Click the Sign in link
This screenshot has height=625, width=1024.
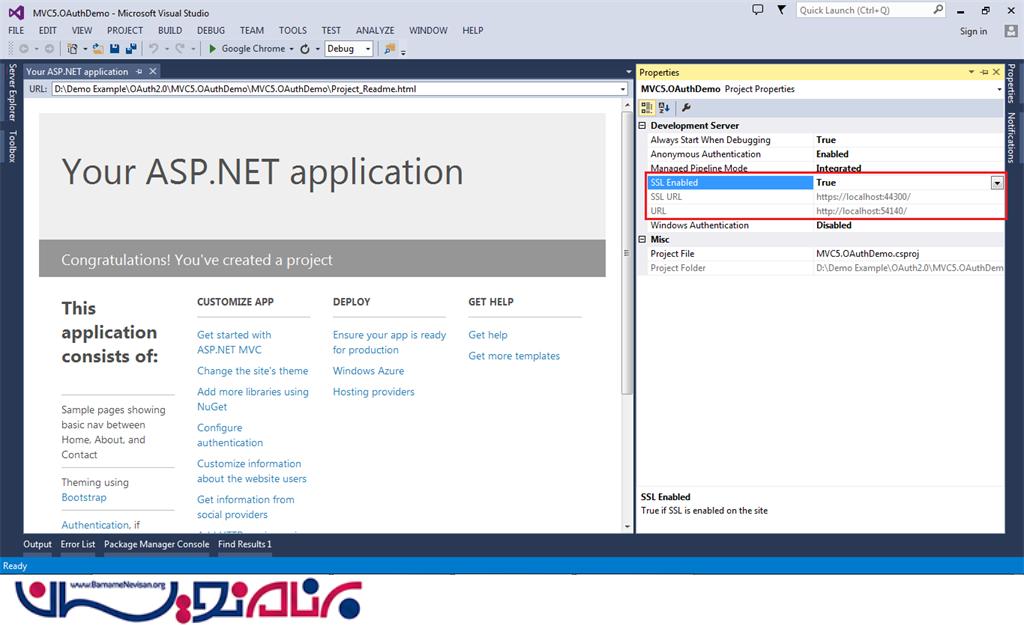point(973,31)
